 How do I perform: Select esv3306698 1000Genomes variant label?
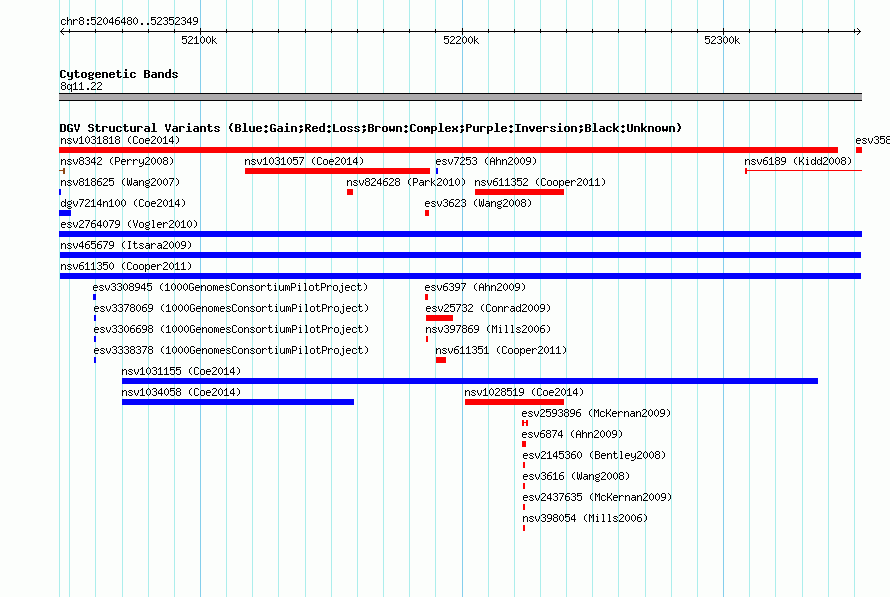click(231, 329)
